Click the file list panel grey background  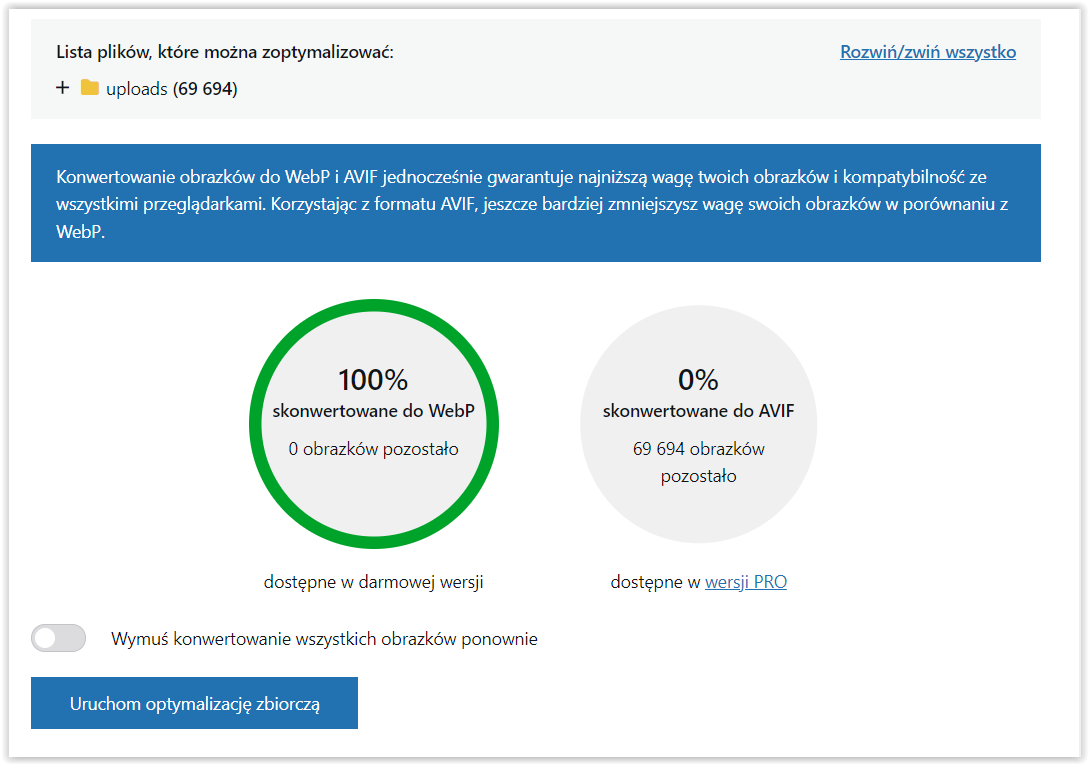pyautogui.click(x=535, y=69)
